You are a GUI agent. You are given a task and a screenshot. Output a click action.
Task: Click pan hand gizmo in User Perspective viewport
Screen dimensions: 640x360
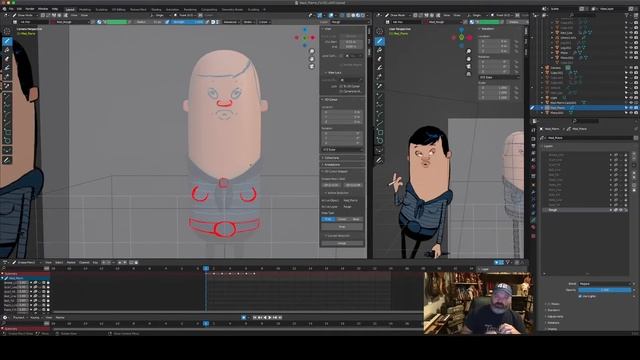(x=469, y=59)
